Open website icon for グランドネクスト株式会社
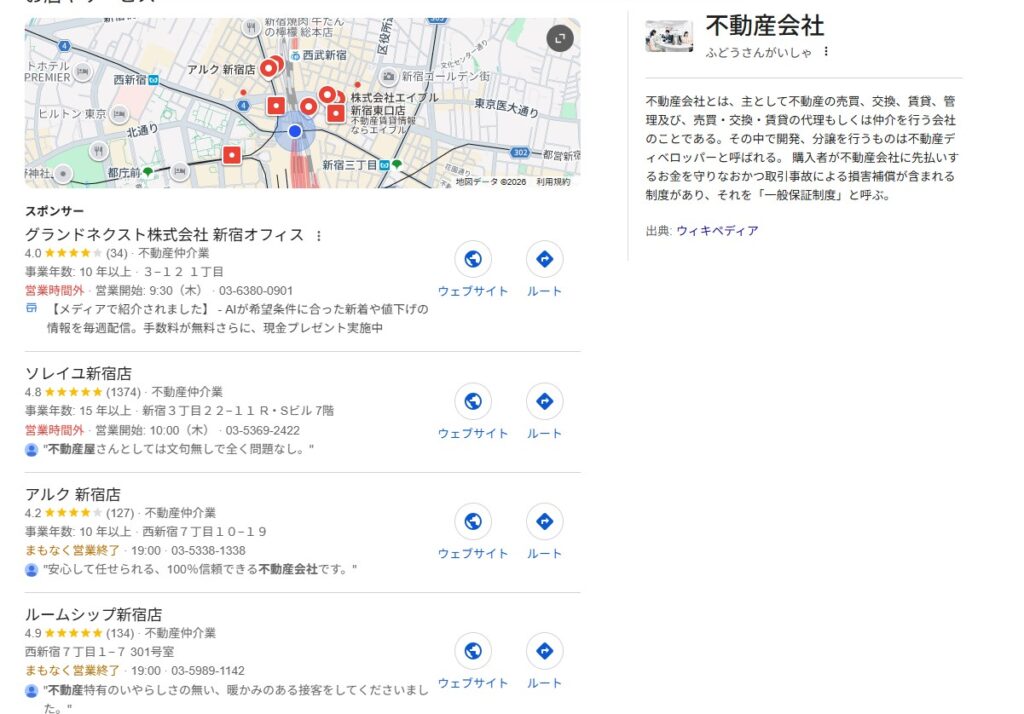Image resolution: width=1024 pixels, height=714 pixels. 473,260
